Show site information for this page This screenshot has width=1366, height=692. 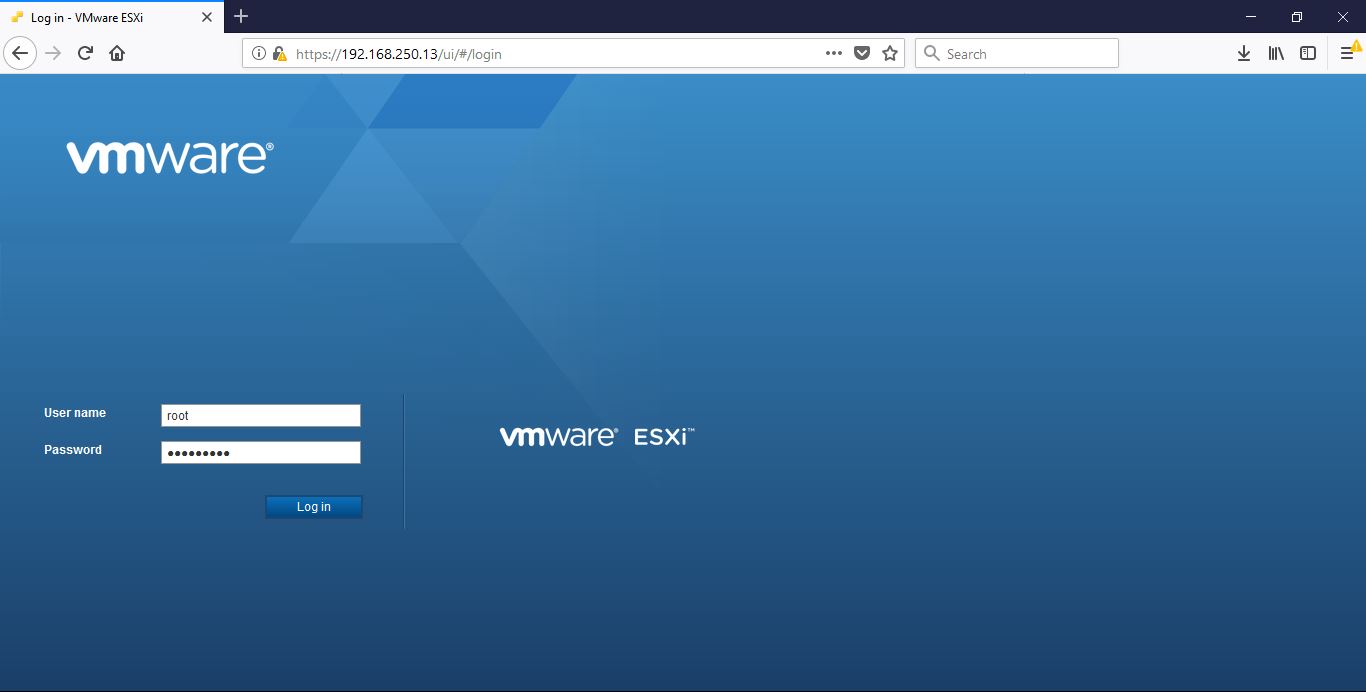[258, 54]
